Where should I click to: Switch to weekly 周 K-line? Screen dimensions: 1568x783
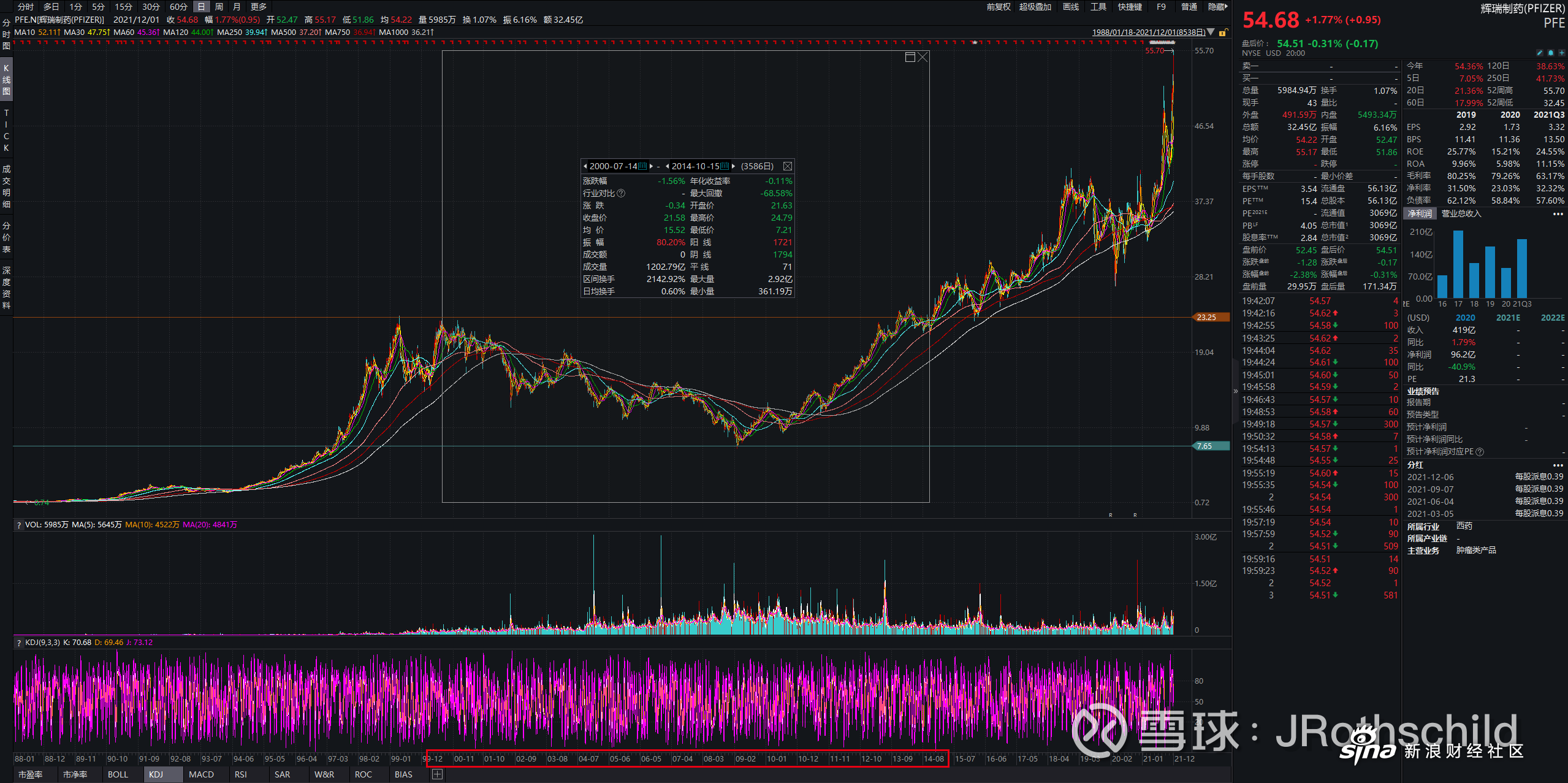pyautogui.click(x=219, y=7)
